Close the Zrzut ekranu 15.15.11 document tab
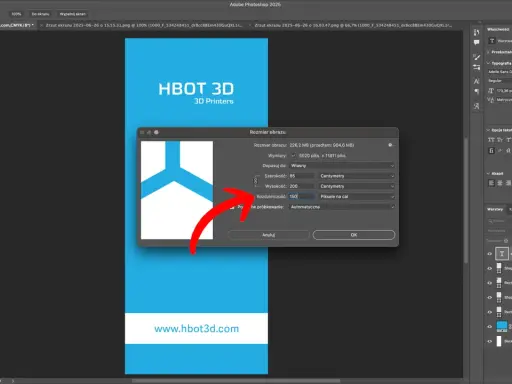 41,25
